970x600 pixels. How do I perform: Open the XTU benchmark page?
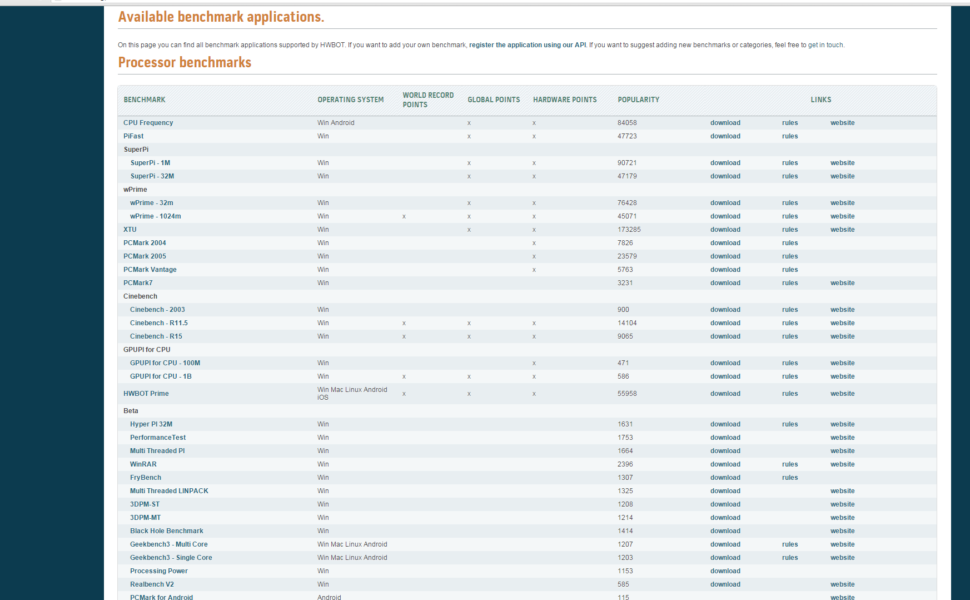(130, 229)
